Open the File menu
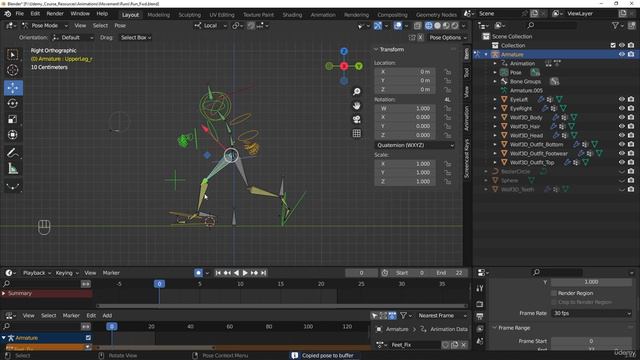 coord(20,14)
